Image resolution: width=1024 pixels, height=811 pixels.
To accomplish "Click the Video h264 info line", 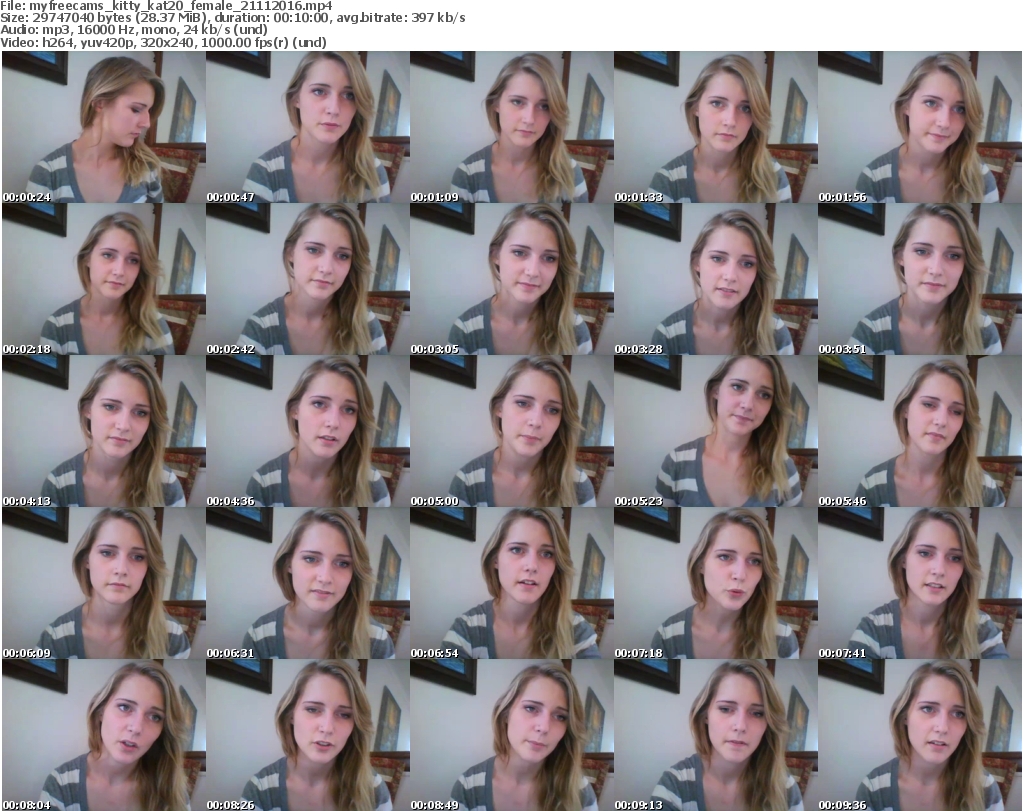I will [x=163, y=42].
